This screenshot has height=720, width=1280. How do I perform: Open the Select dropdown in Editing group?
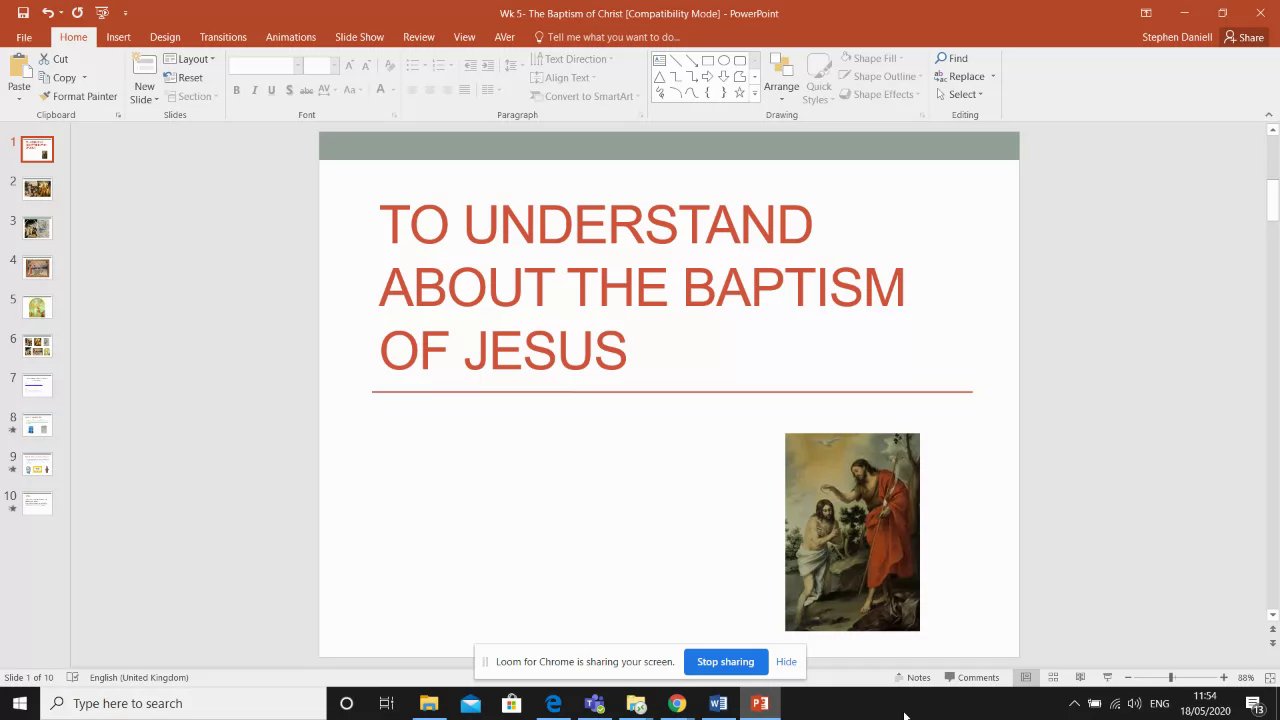pyautogui.click(x=960, y=95)
